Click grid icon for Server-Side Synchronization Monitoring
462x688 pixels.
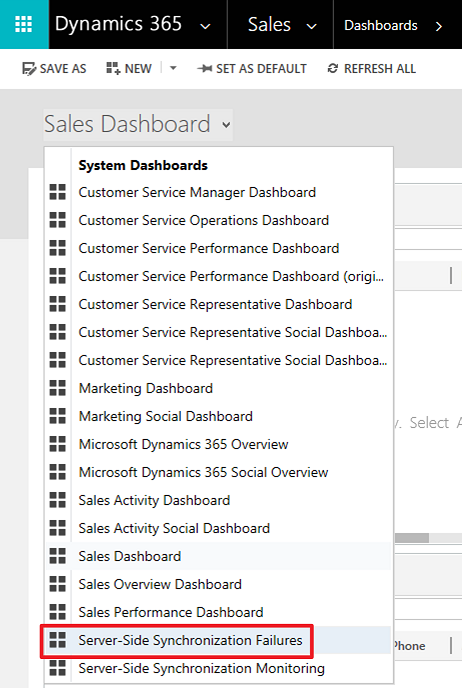57,668
